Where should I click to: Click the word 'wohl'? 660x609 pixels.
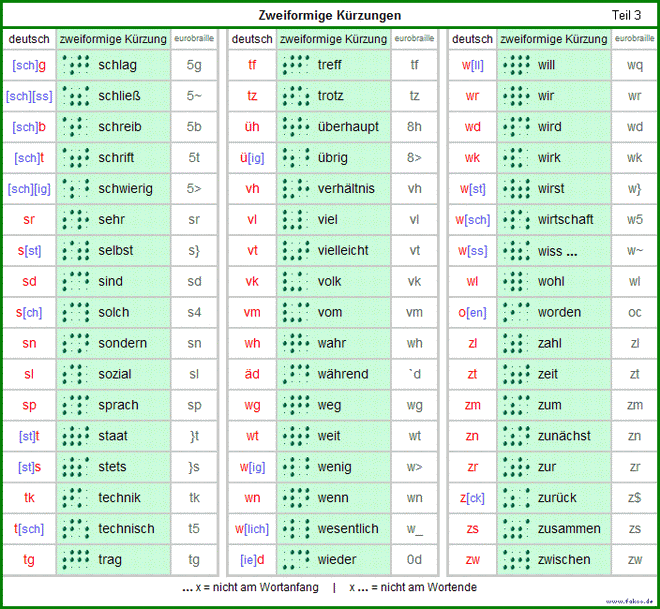[551, 282]
